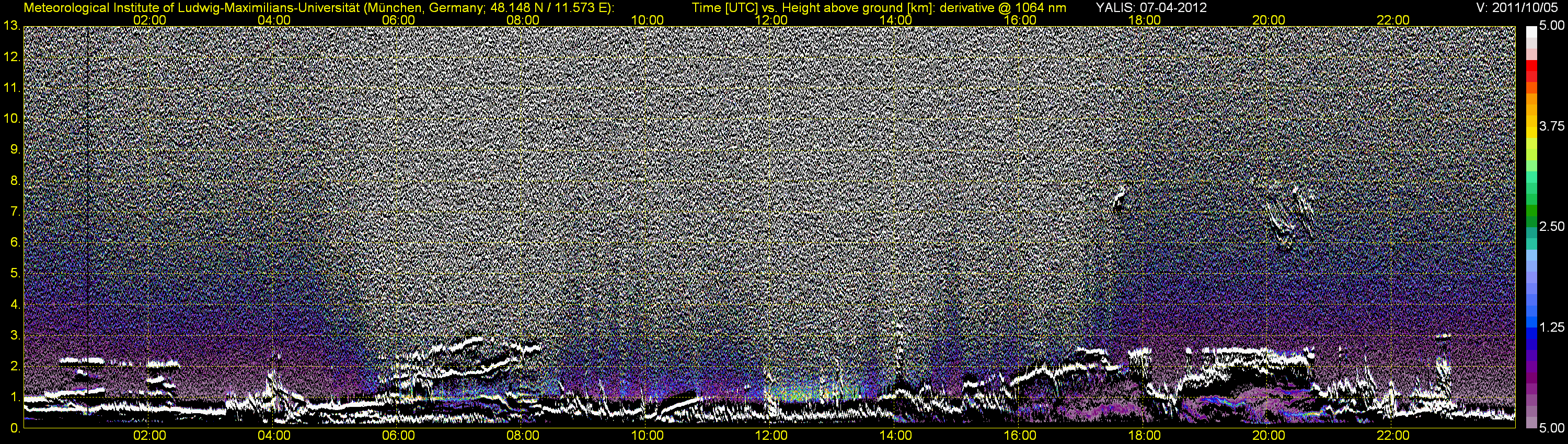Click the 18:00 label on the top time axis
This screenshot has height=444, width=1568.
(1144, 20)
